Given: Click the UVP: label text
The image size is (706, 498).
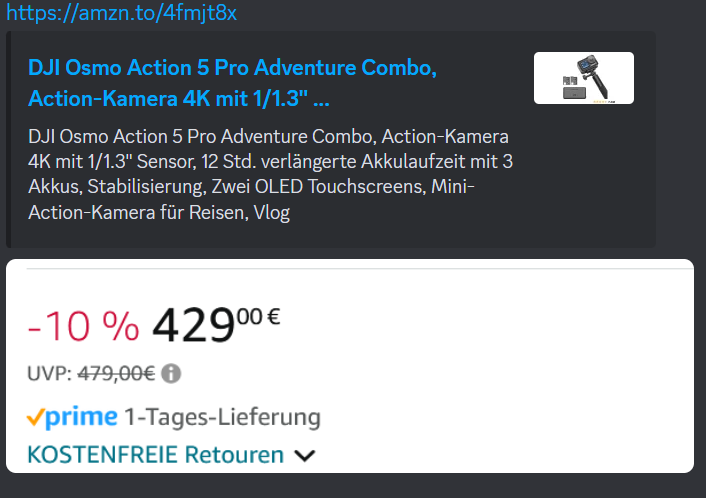Looking at the screenshot, I should [50, 373].
